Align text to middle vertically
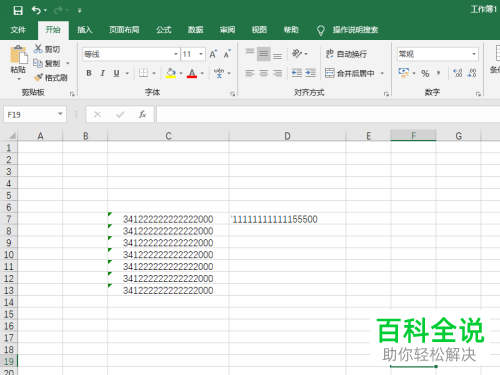This screenshot has width=500, height=375. pos(264,54)
